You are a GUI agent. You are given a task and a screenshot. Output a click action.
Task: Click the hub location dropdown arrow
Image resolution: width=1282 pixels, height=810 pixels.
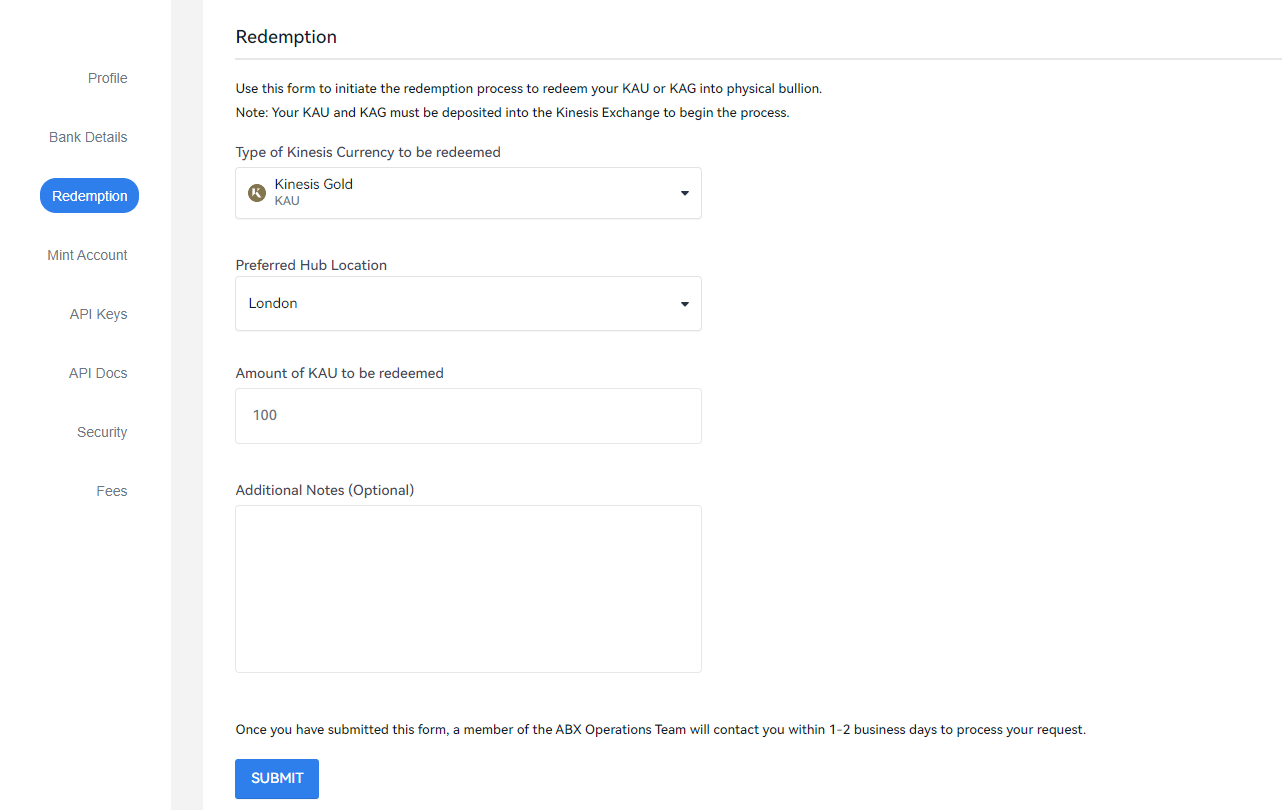tap(685, 304)
